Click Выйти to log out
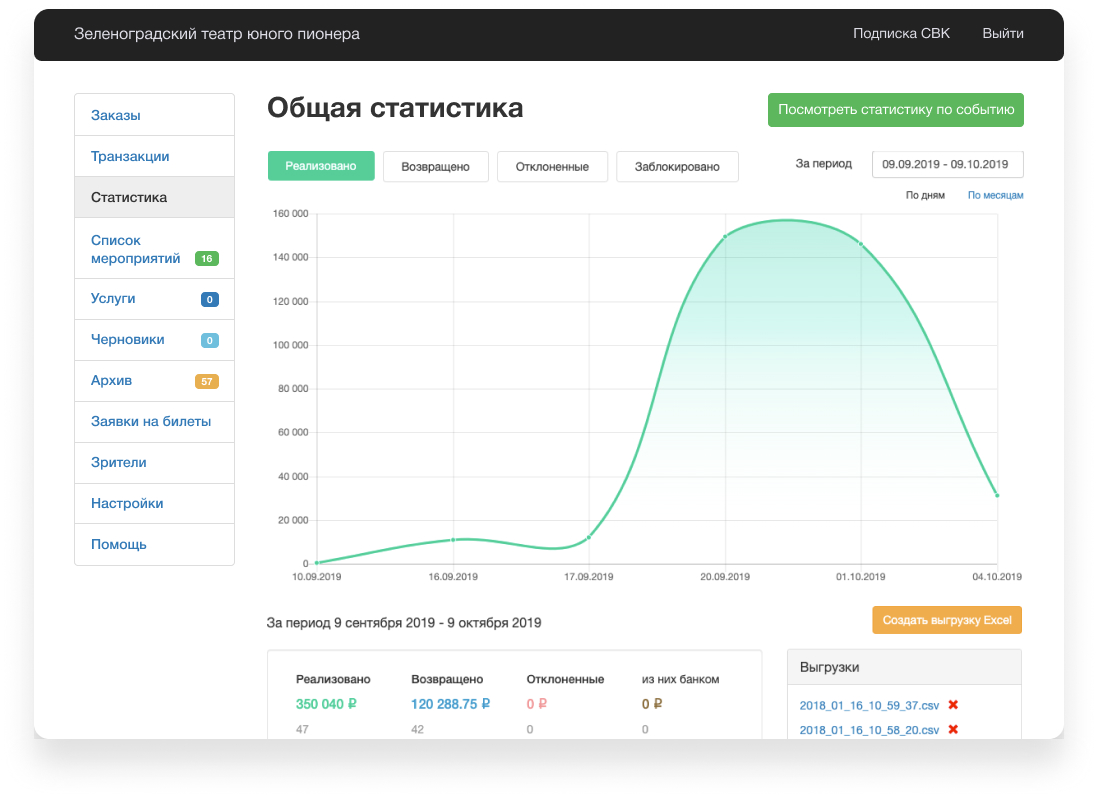 pos(1003,34)
